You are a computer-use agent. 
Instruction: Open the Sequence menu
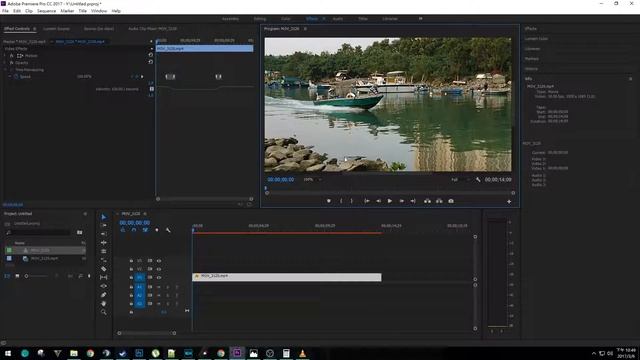[47, 11]
